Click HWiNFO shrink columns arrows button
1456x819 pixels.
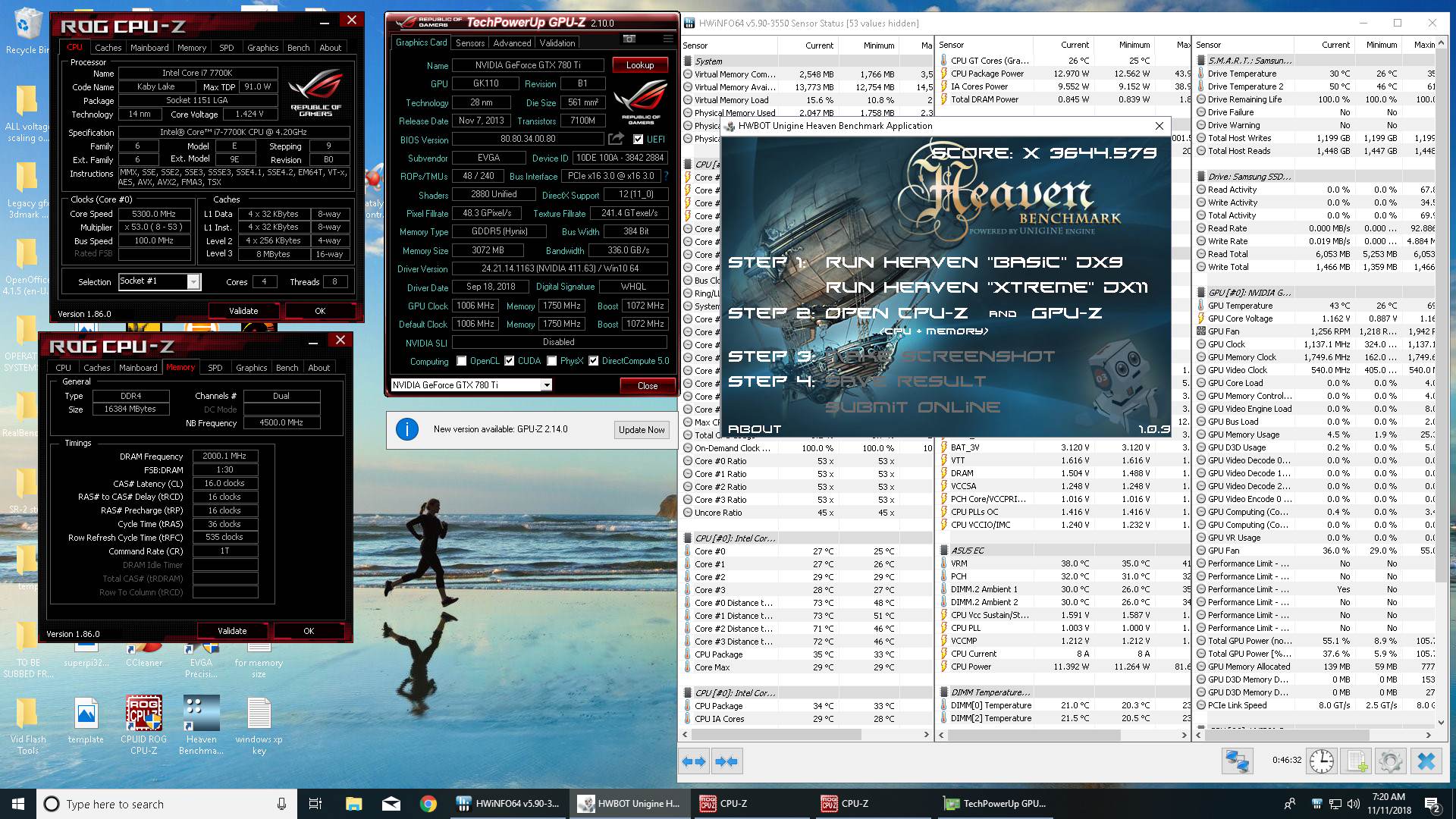pos(726,761)
